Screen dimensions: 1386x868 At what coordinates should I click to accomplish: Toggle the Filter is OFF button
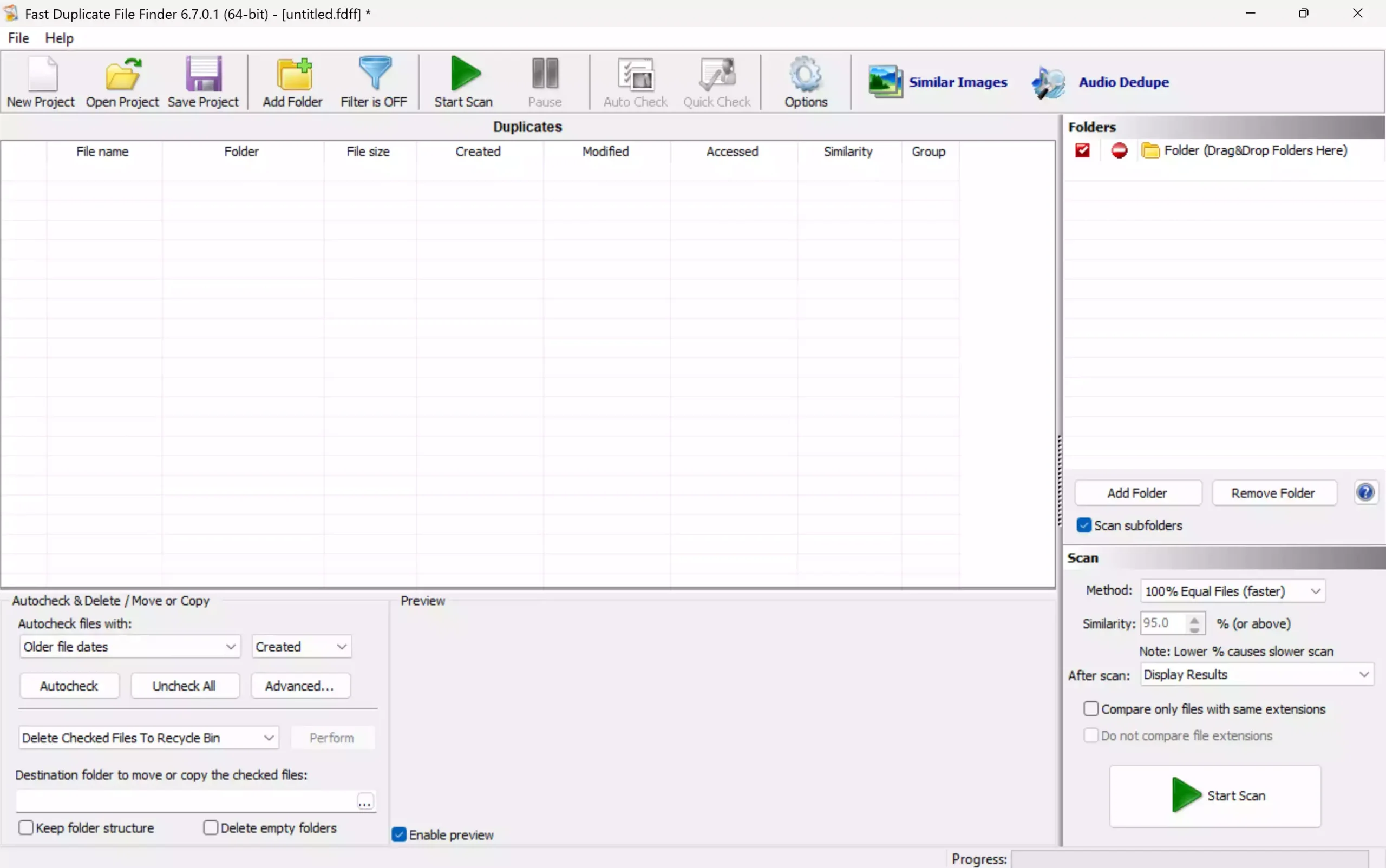point(374,82)
